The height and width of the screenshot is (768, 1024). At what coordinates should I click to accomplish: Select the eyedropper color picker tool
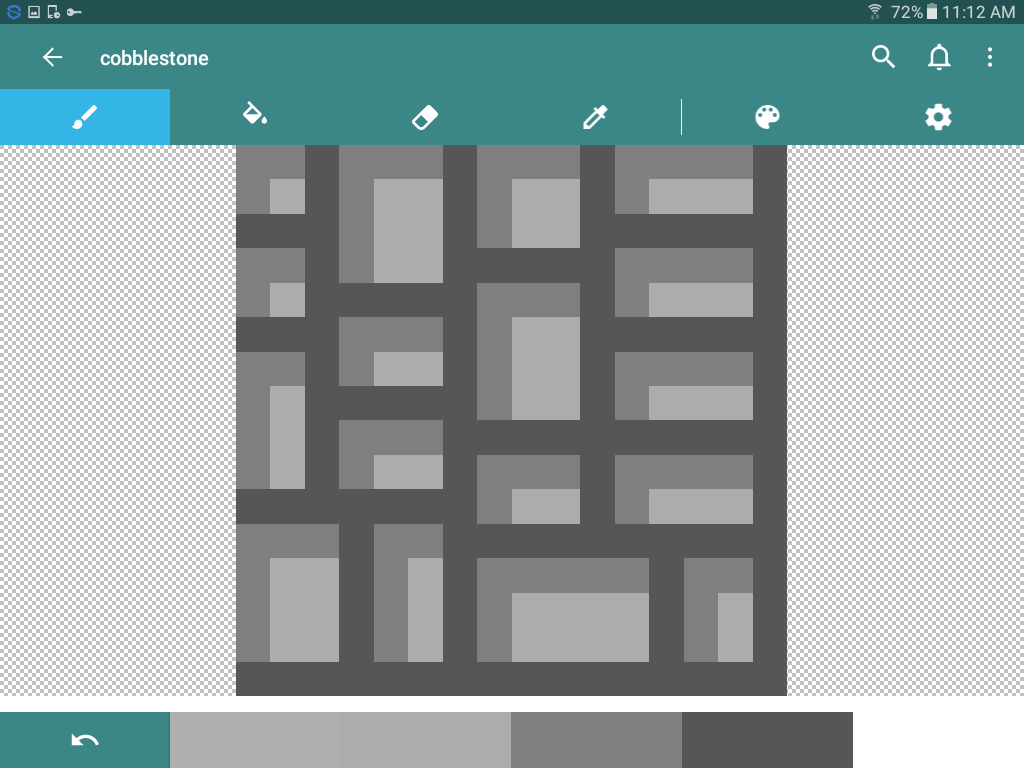pyautogui.click(x=595, y=117)
